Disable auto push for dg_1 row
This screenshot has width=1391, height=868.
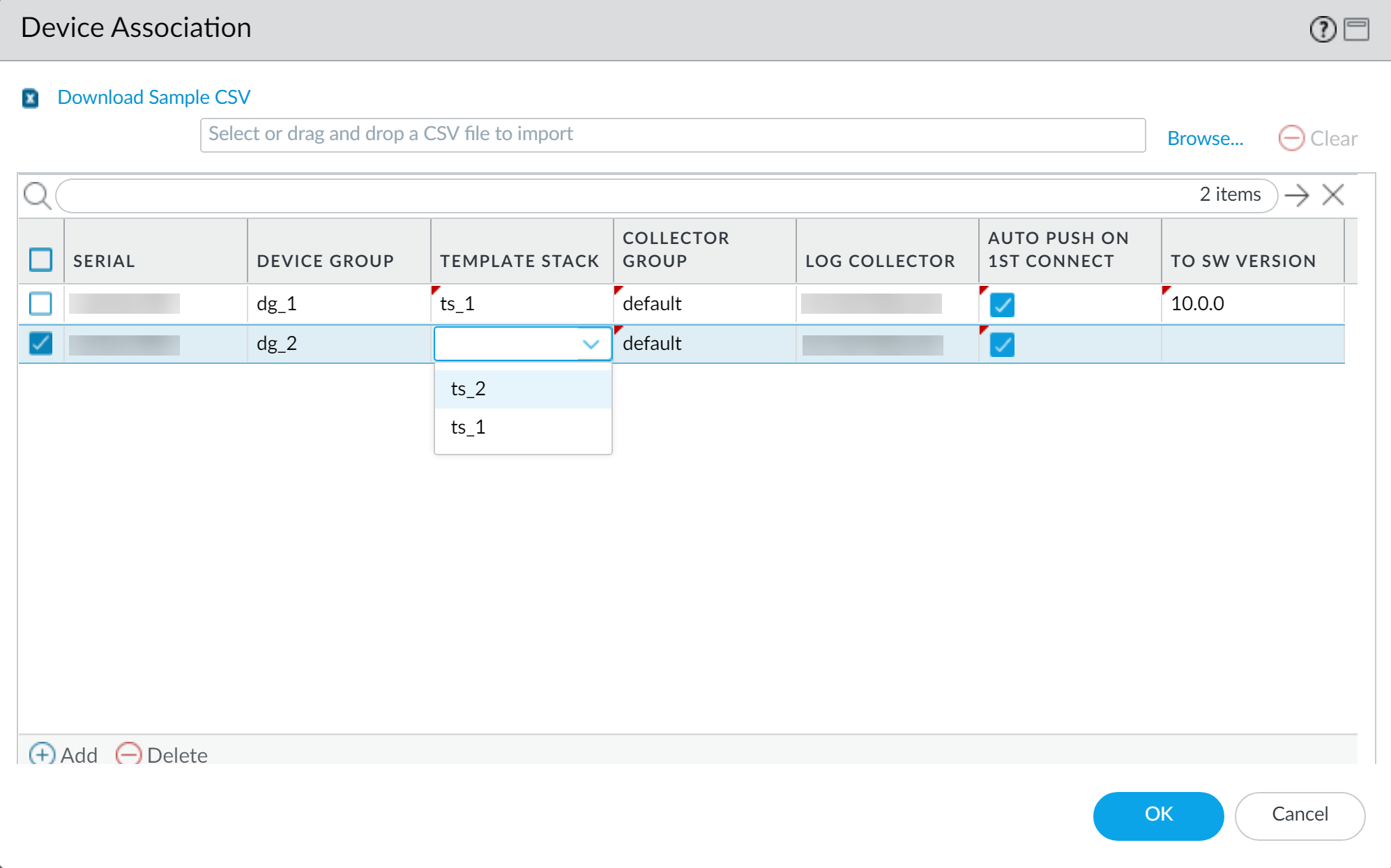1002,305
